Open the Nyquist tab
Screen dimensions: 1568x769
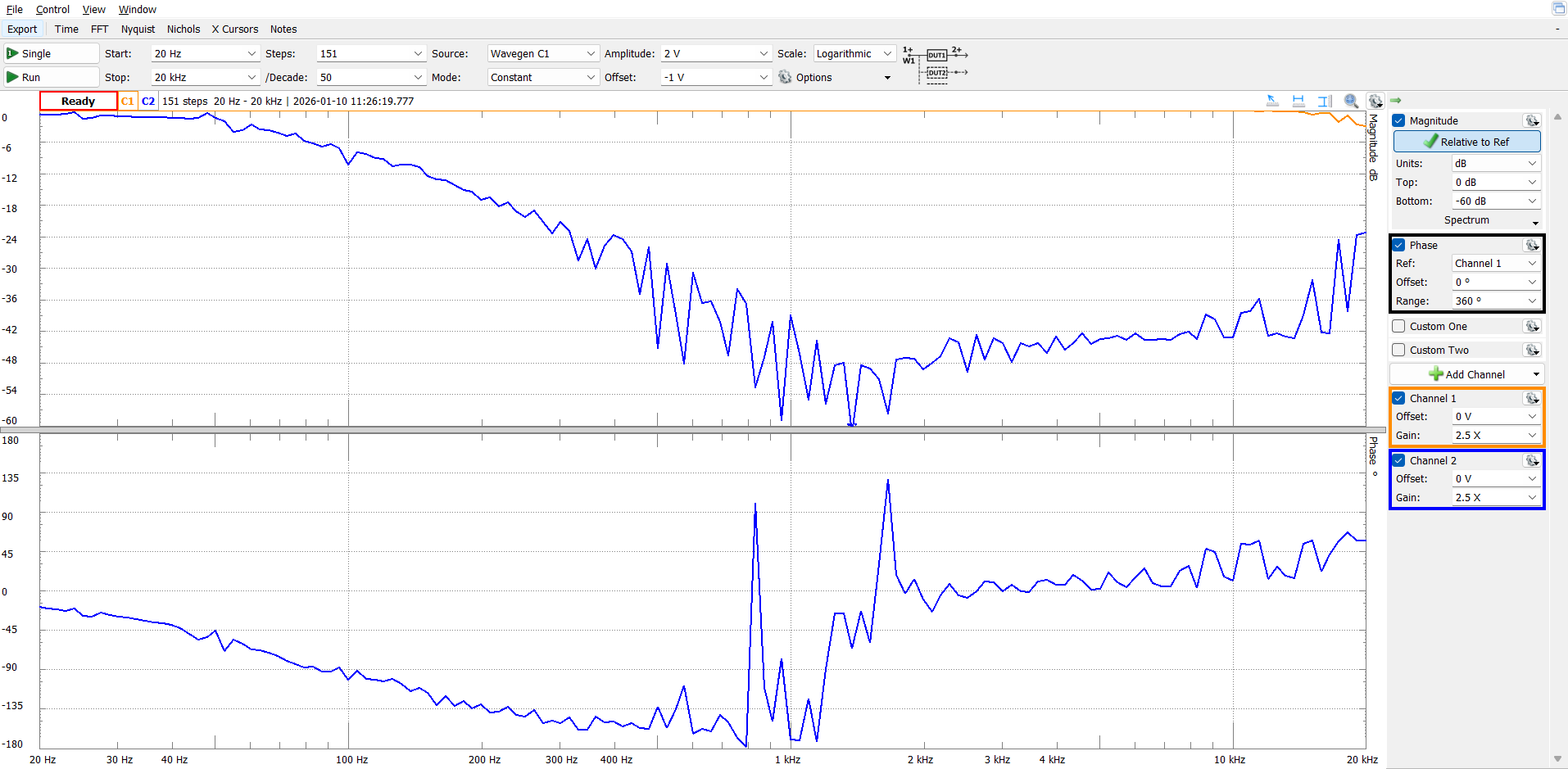click(x=138, y=29)
